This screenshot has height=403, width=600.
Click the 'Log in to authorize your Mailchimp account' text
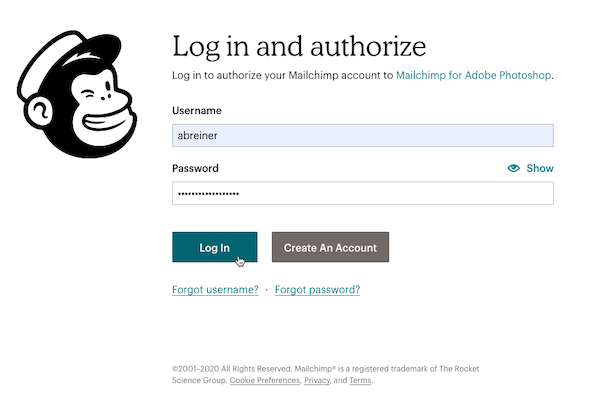coord(283,75)
